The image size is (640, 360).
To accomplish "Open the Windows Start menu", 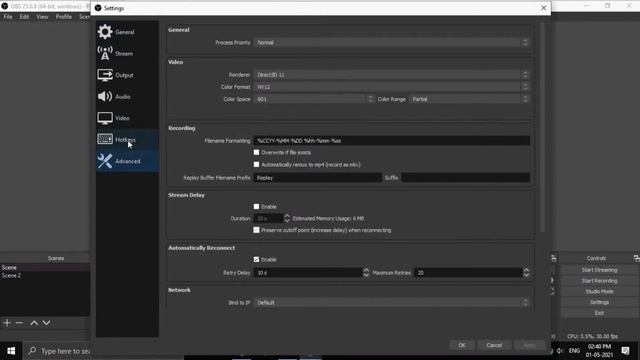I will [x=11, y=351].
